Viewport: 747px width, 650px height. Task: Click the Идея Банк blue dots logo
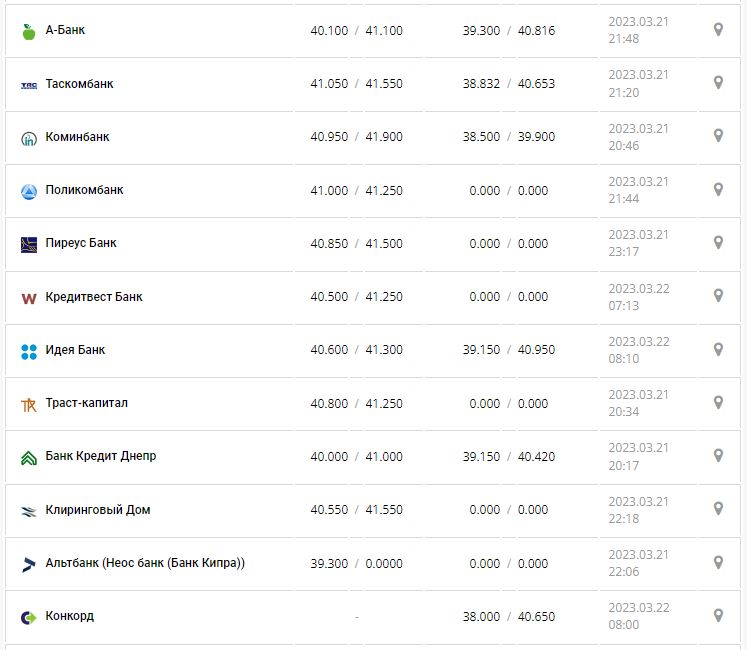tap(28, 351)
